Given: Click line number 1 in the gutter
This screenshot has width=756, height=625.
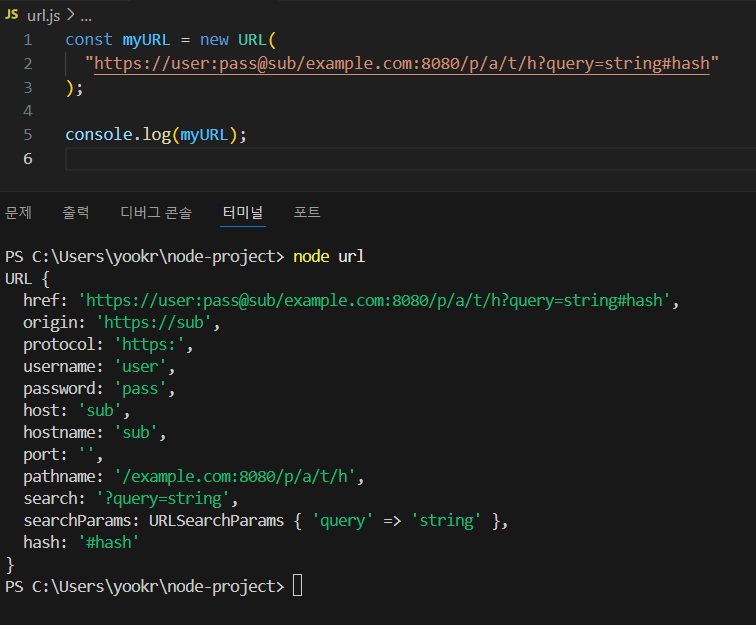Looking at the screenshot, I should (28, 40).
